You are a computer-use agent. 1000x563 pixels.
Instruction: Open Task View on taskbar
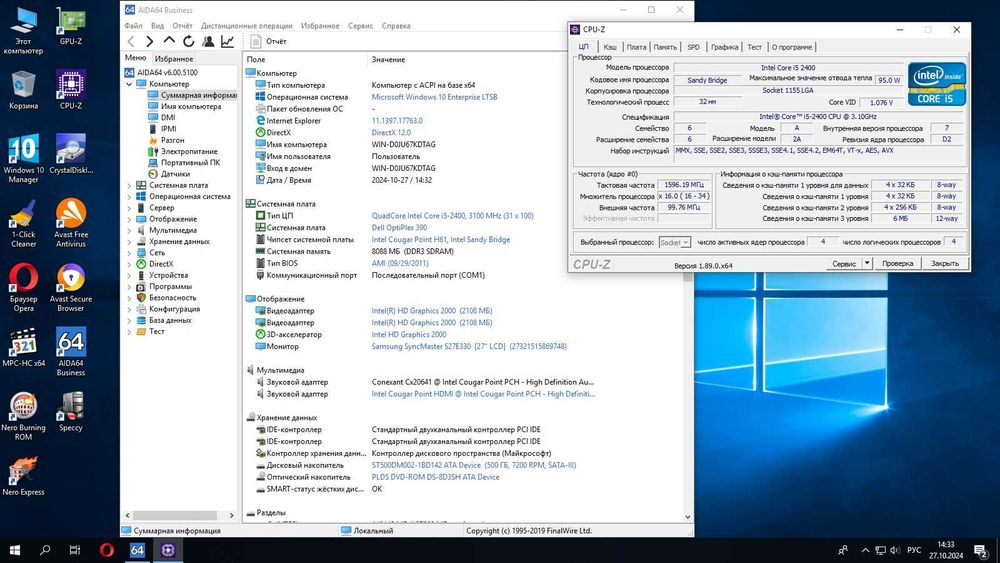[x=75, y=550]
